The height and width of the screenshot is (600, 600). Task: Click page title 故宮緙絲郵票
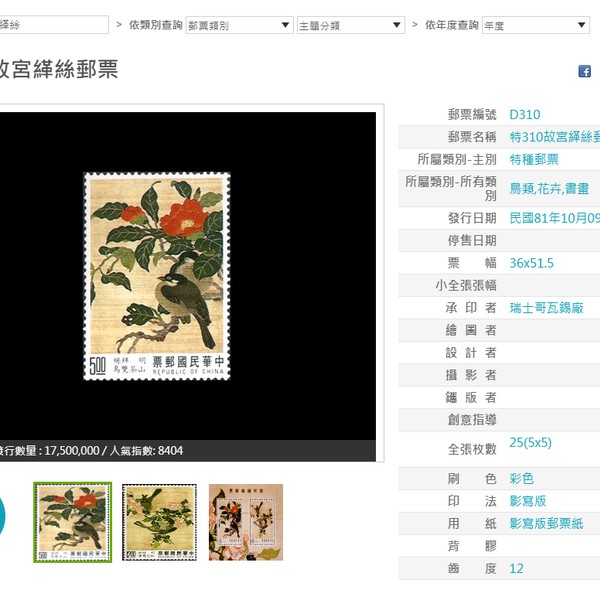[59, 69]
